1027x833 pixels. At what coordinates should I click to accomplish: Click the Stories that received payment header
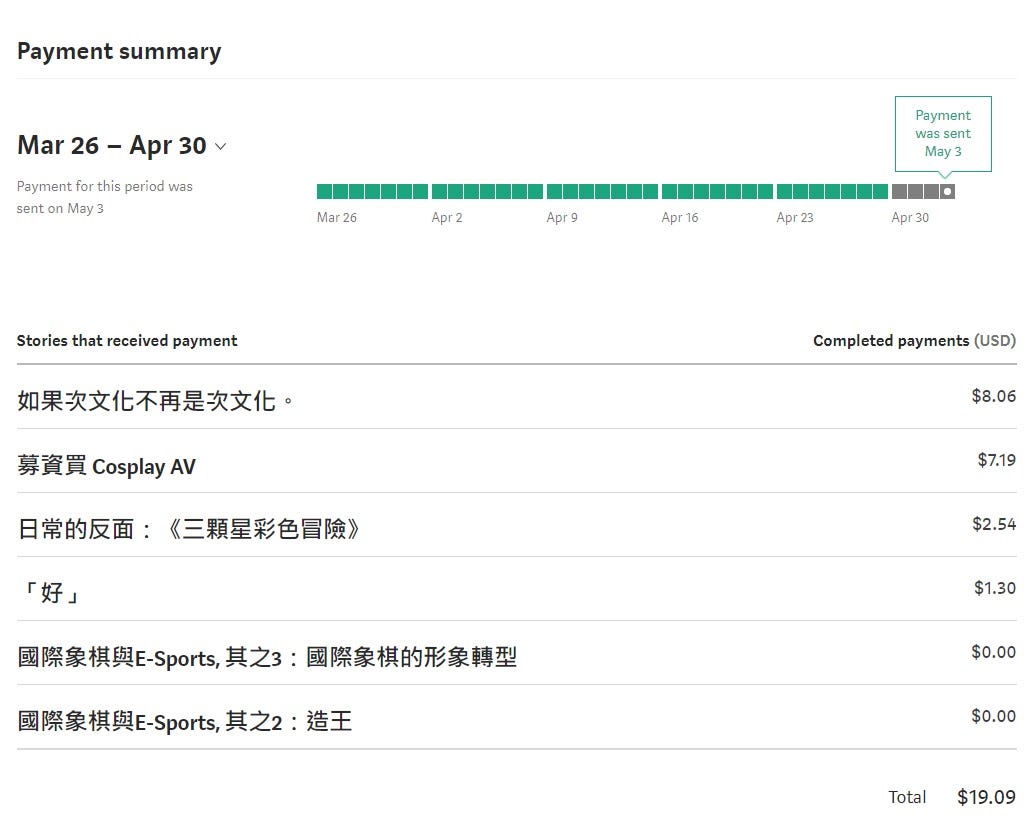click(127, 341)
